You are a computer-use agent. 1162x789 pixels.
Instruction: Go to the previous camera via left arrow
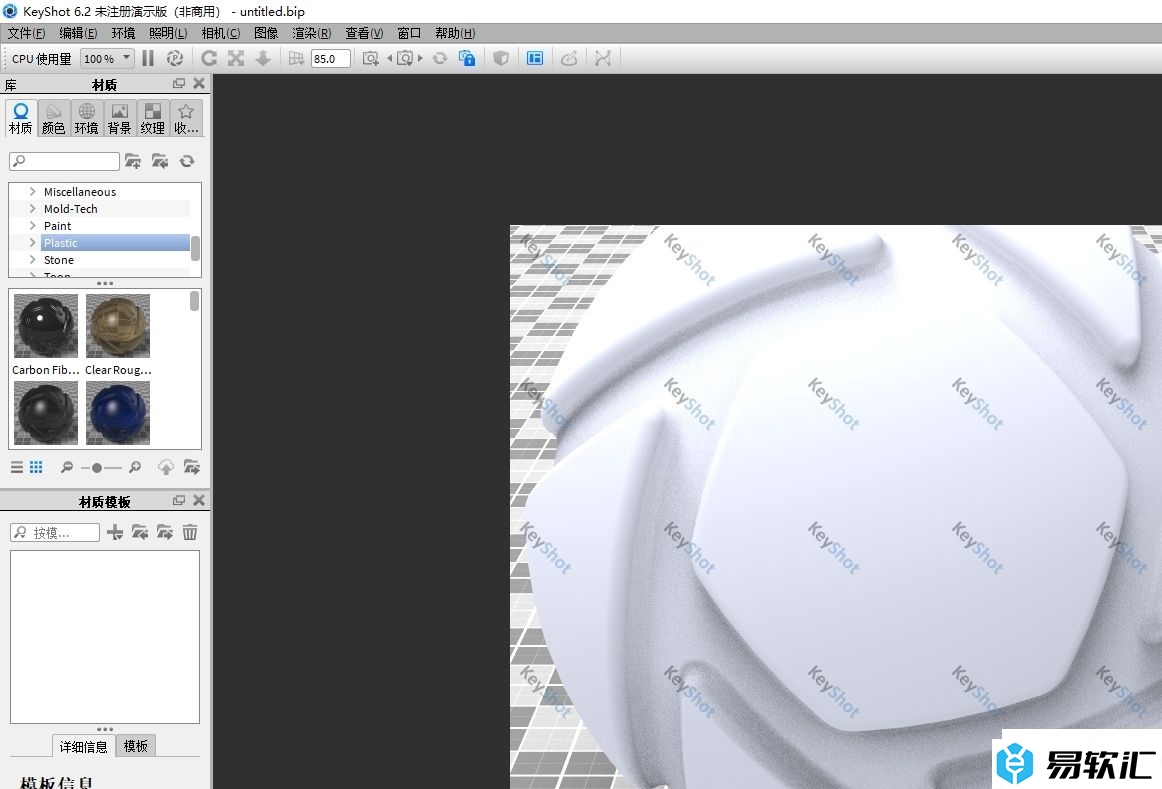(390, 59)
